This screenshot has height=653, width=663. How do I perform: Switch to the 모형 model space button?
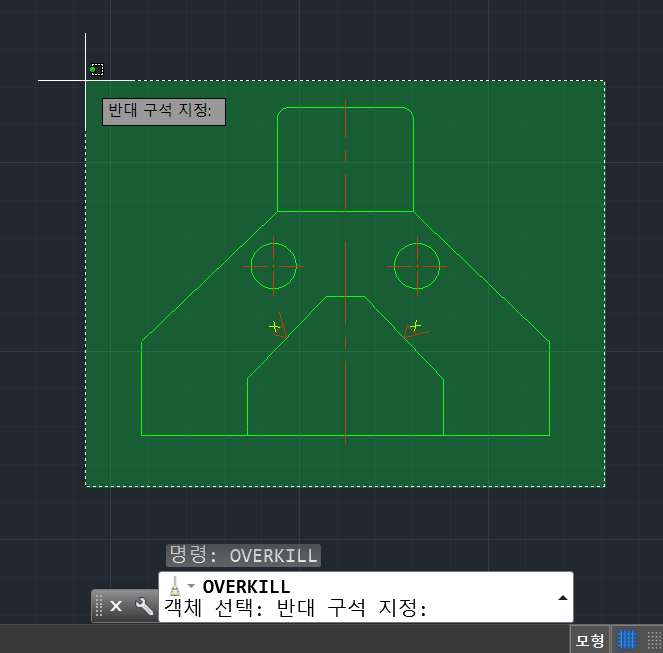point(590,640)
